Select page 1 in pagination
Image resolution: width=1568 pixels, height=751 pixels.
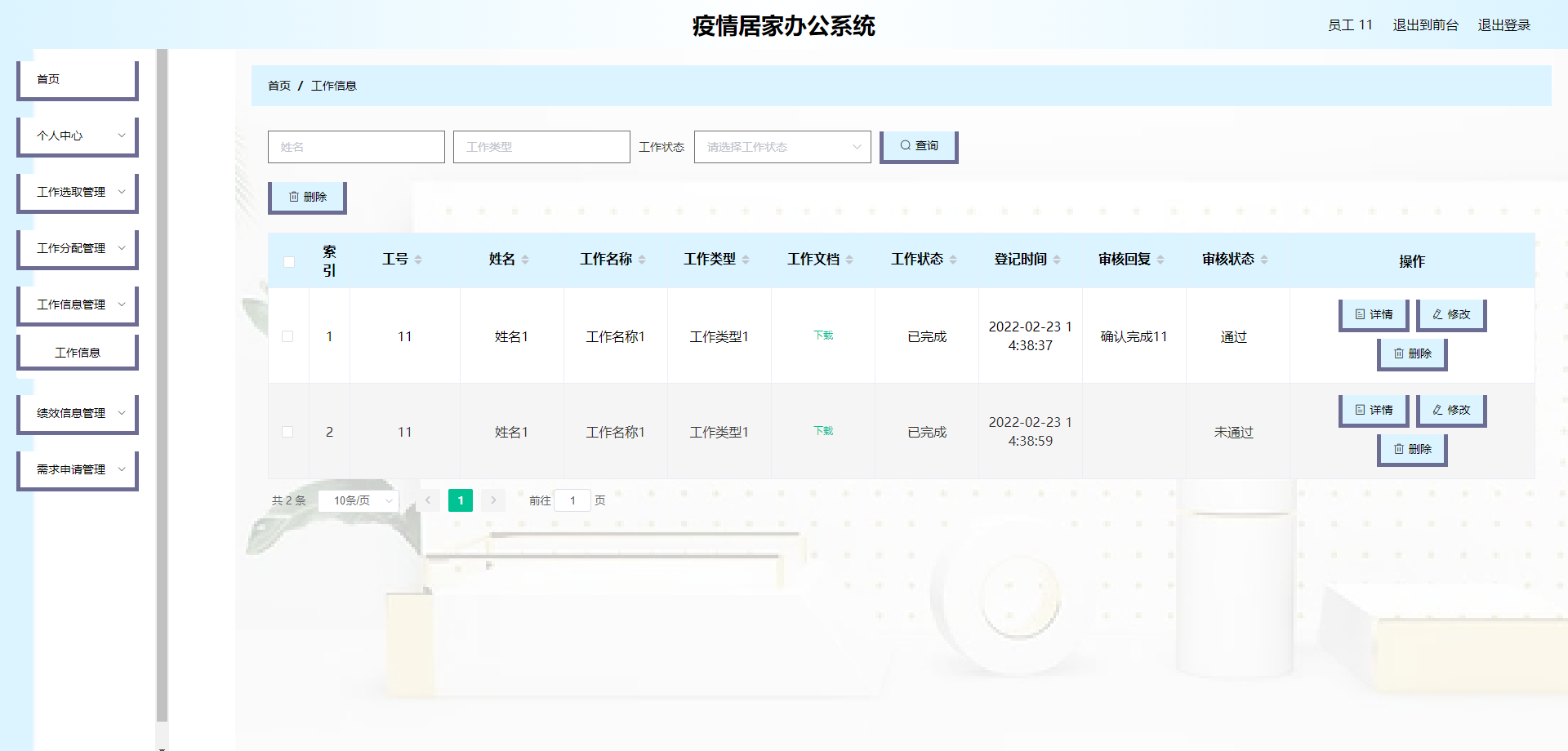461,500
